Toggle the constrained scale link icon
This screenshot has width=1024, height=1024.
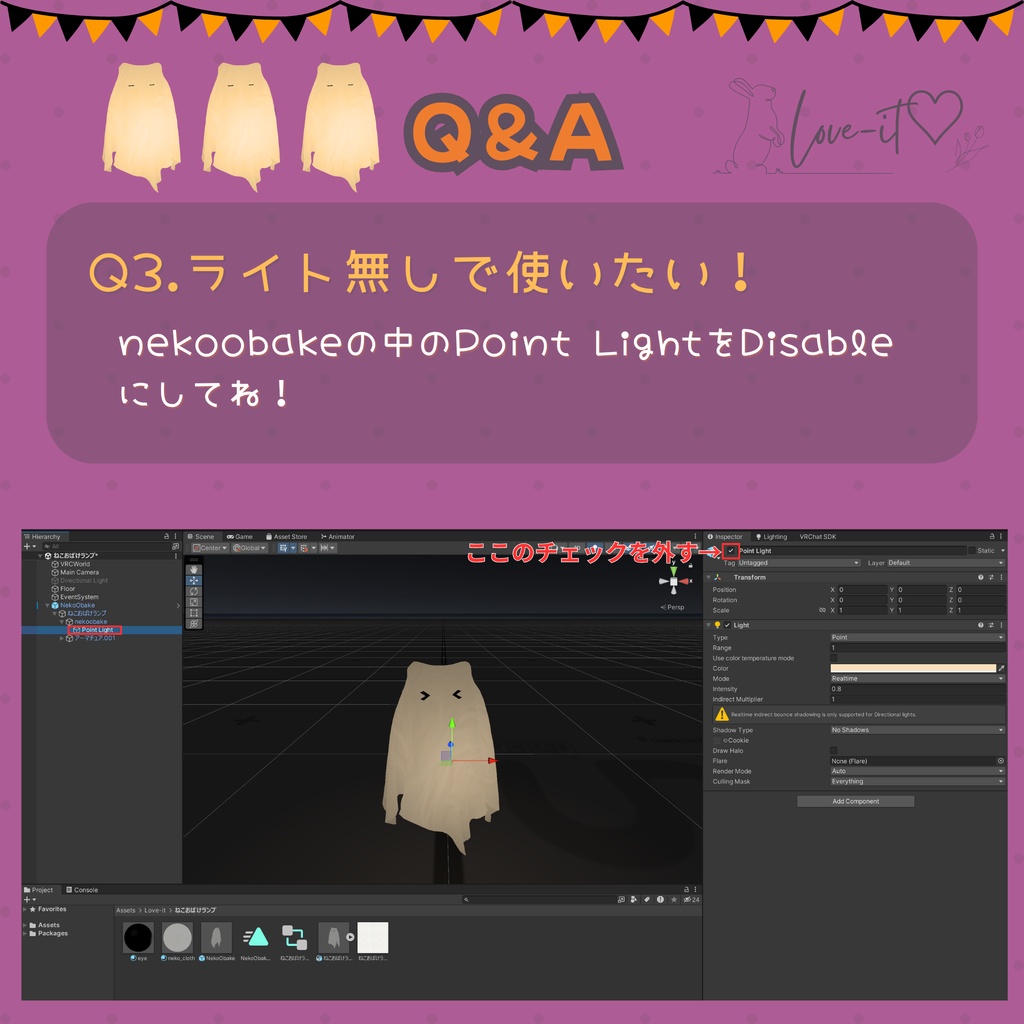822,610
